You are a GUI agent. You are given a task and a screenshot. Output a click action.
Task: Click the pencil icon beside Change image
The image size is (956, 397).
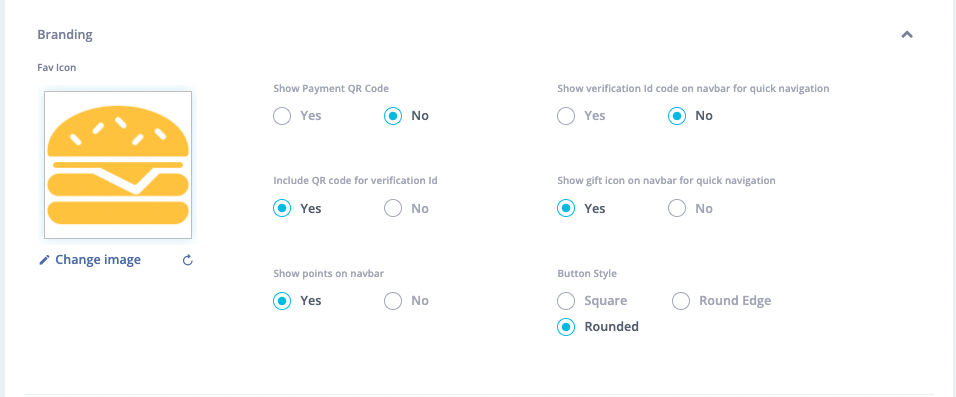[44, 260]
